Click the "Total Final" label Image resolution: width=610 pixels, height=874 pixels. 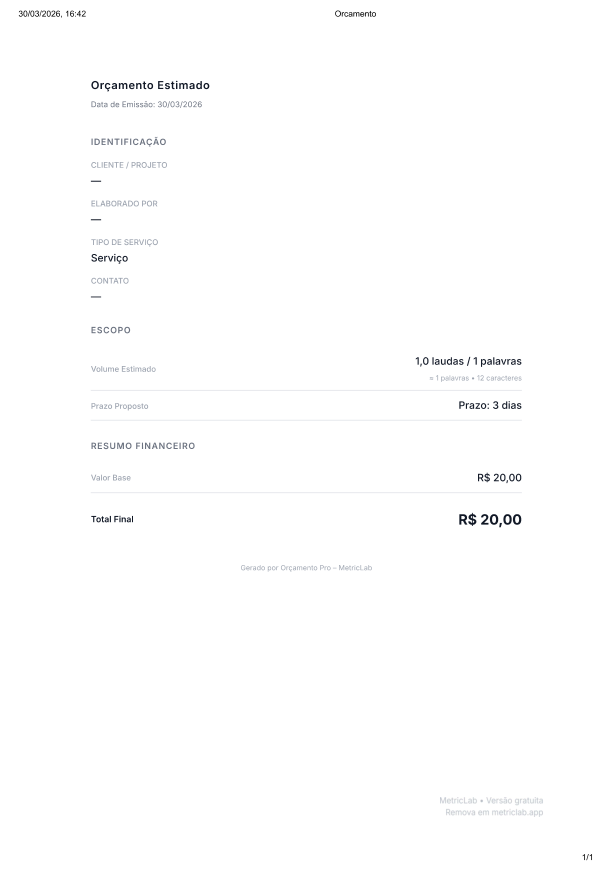coord(112,520)
